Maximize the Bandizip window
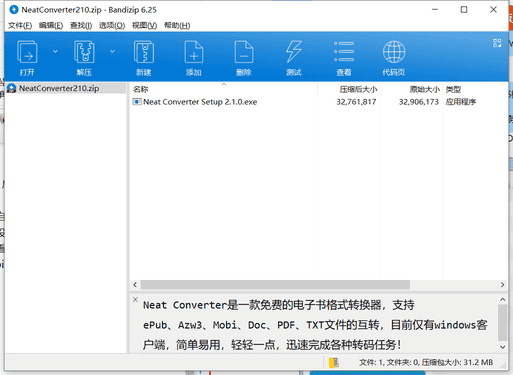Image resolution: width=513 pixels, height=375 pixels. click(x=464, y=10)
